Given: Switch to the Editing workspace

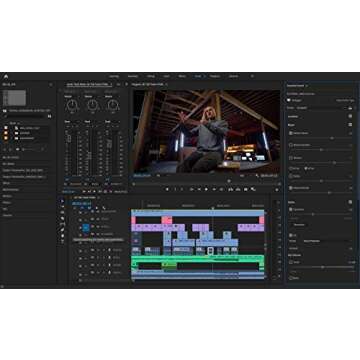Looking at the screenshot, I should pyautogui.click(x=151, y=76).
